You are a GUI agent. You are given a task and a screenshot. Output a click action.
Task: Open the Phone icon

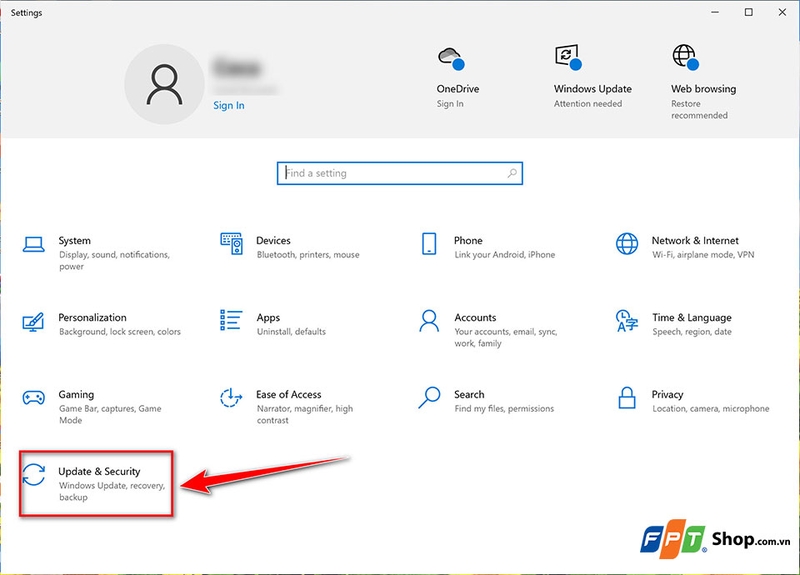[429, 244]
